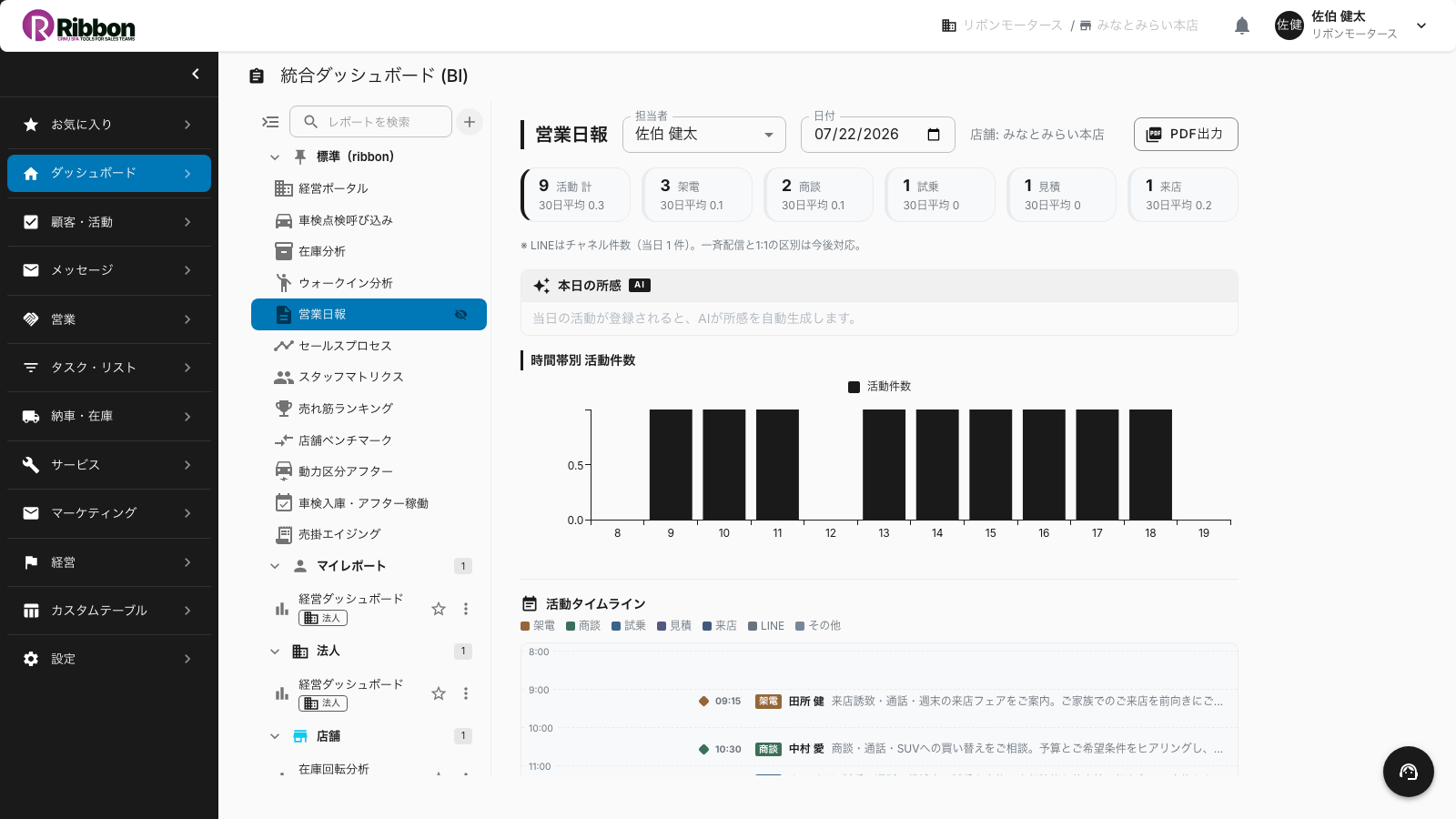Hide the 営業日報 report via eye icon
The width and height of the screenshot is (1456, 819).
pyautogui.click(x=460, y=315)
